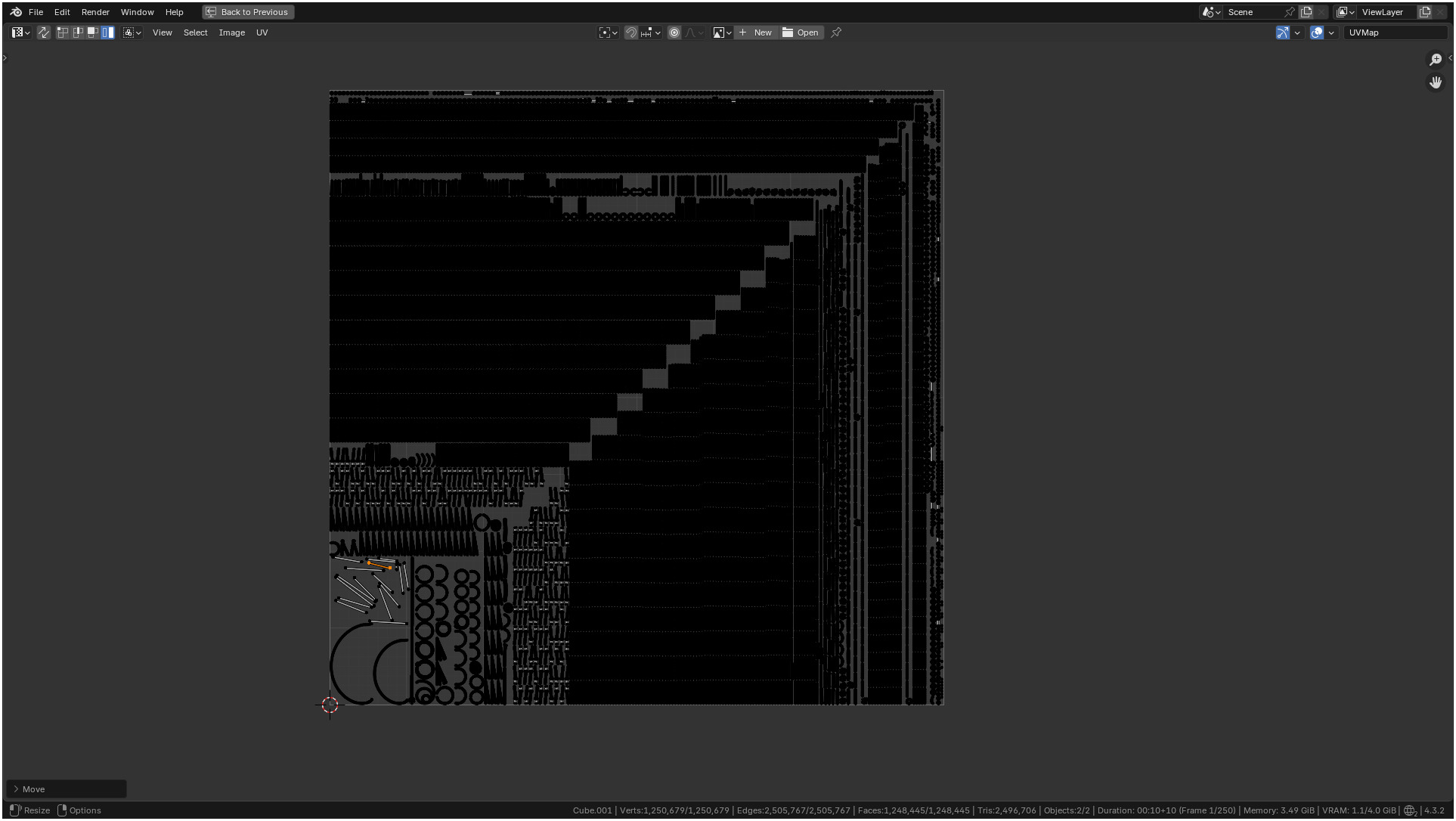Click the zoom view magnifier icon

1435,60
